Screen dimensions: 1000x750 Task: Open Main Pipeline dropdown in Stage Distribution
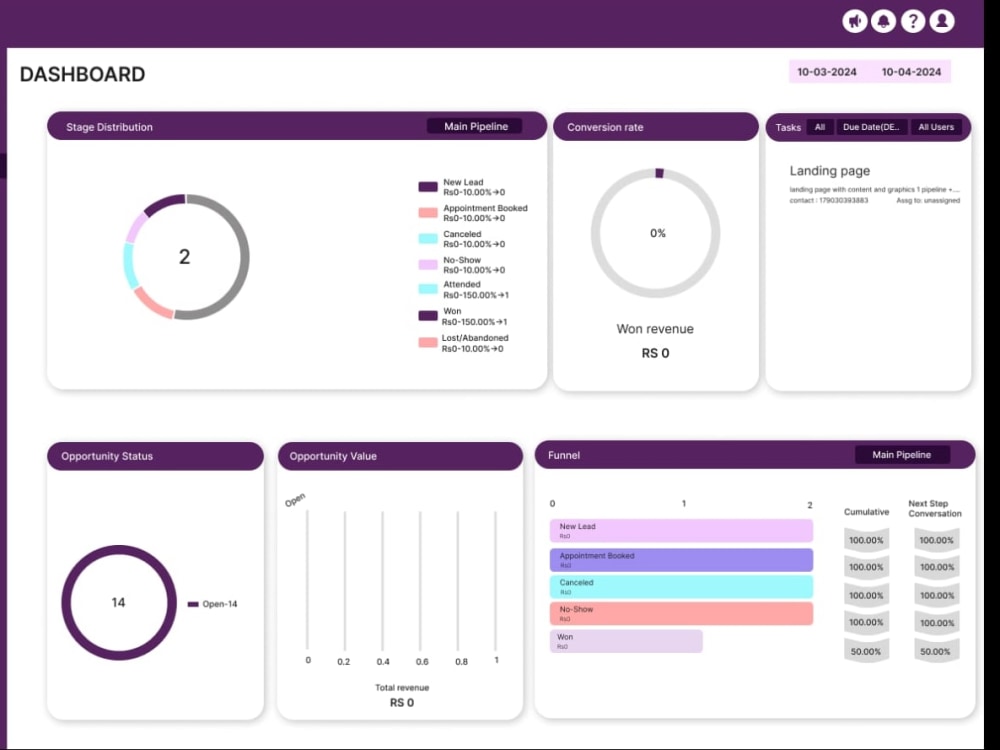coord(475,126)
